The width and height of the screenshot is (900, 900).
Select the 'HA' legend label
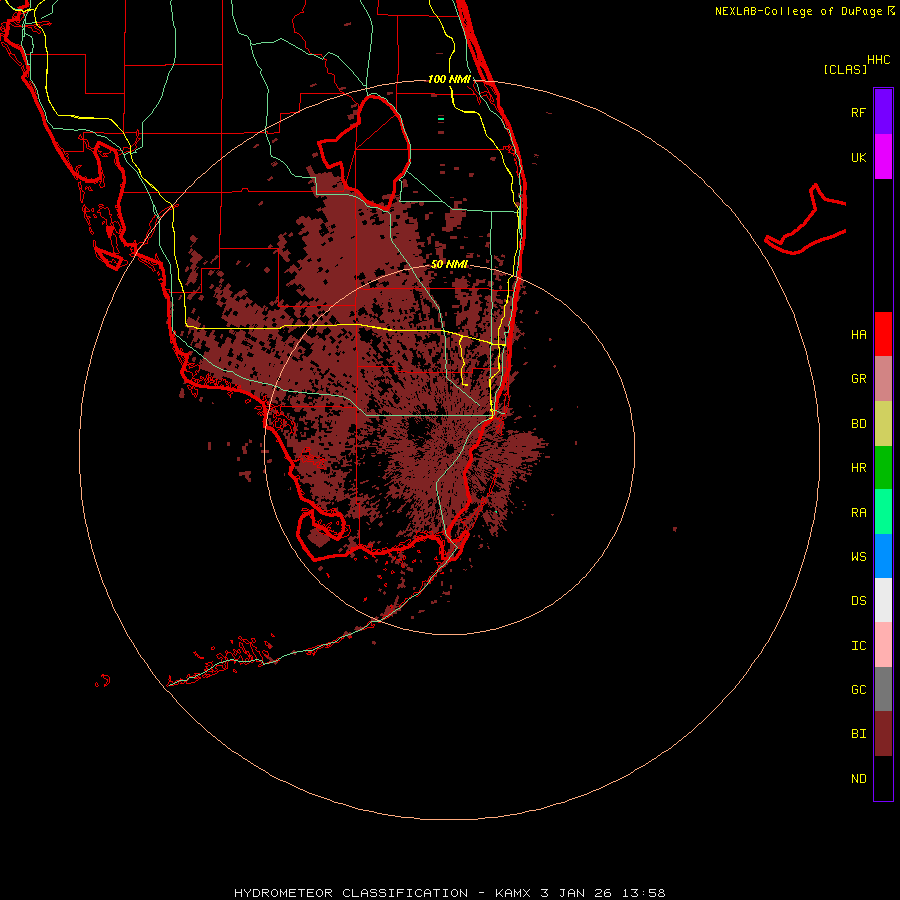(x=858, y=335)
